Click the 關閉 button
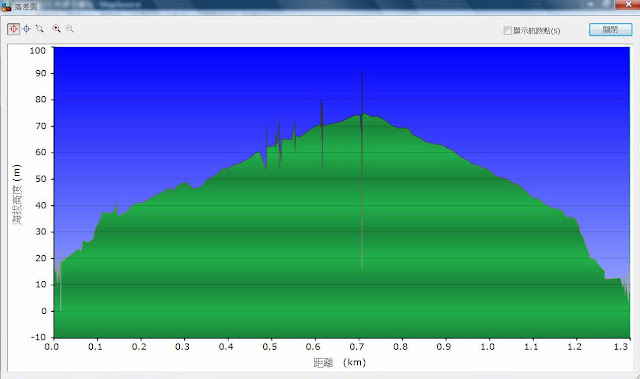The width and height of the screenshot is (640, 379). tap(610, 29)
